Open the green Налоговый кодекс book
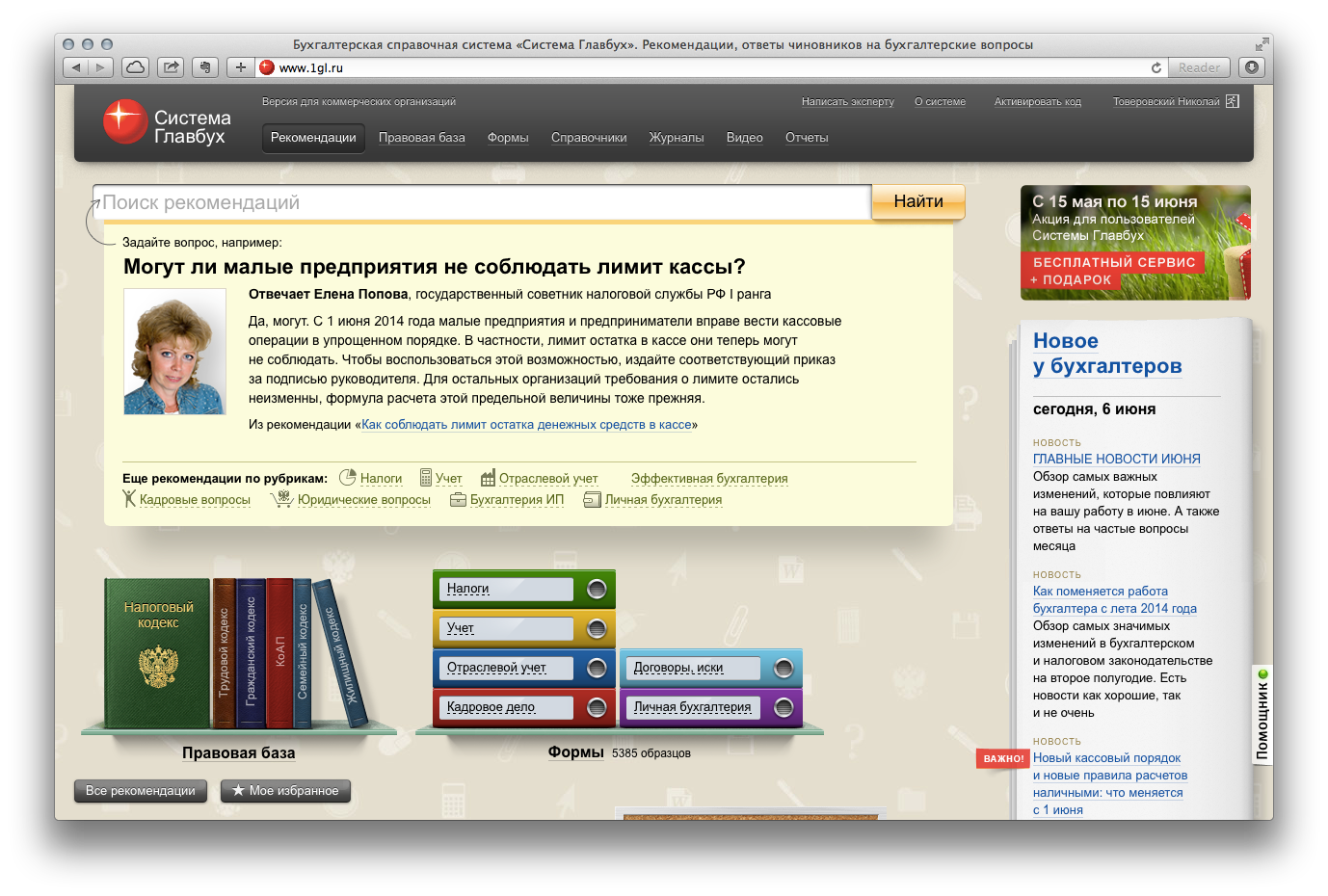Image resolution: width=1328 pixels, height=896 pixels. [x=157, y=653]
